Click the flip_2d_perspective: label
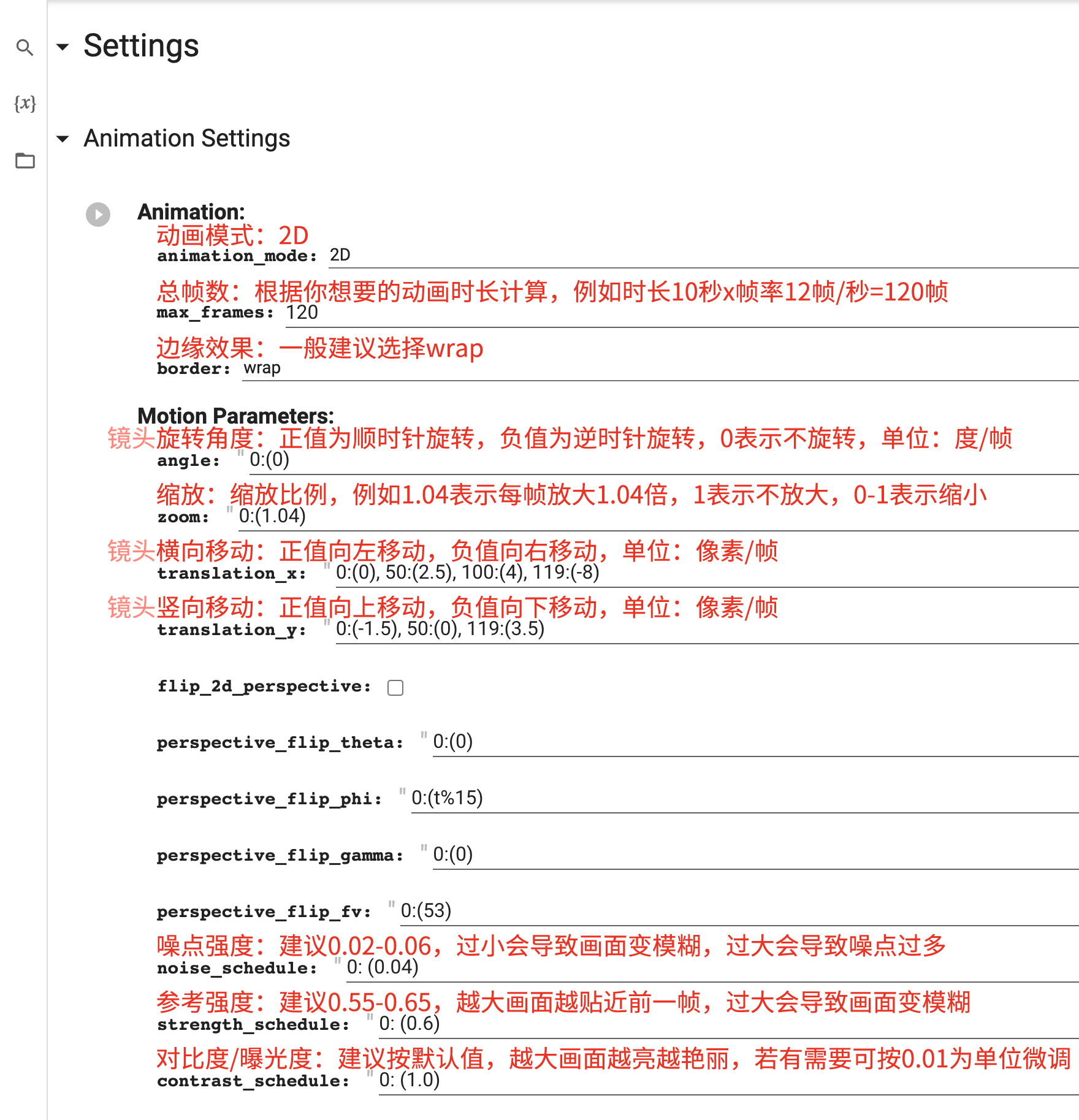This screenshot has width=1079, height=1120. click(264, 687)
